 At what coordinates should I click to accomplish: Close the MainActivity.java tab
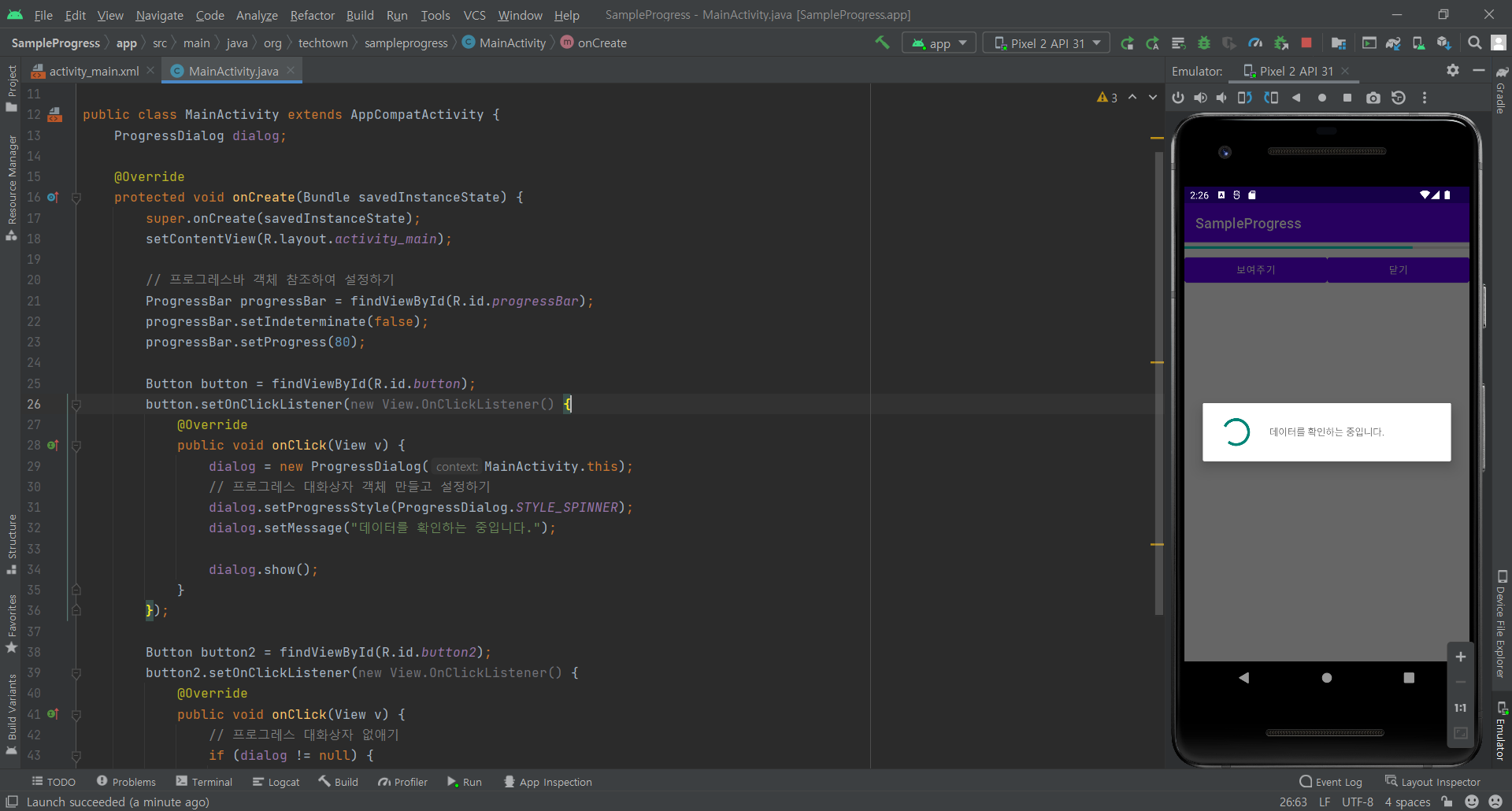click(x=291, y=70)
